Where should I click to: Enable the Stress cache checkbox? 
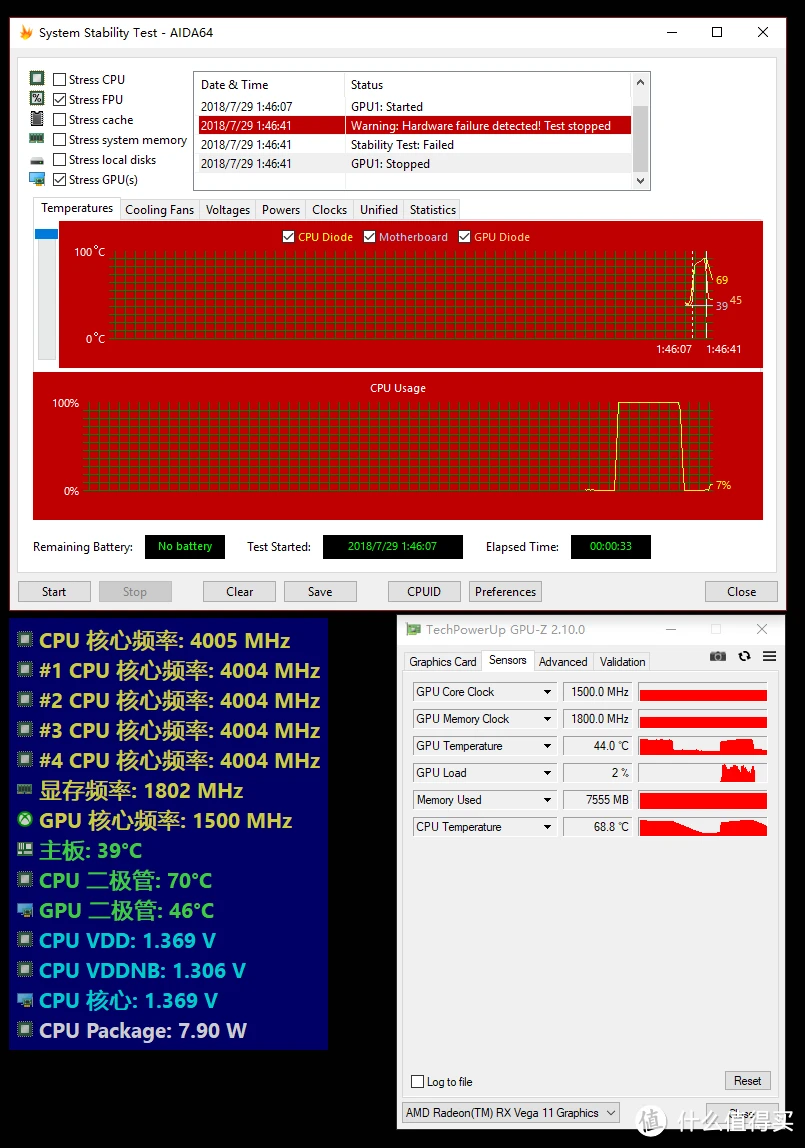[x=60, y=119]
